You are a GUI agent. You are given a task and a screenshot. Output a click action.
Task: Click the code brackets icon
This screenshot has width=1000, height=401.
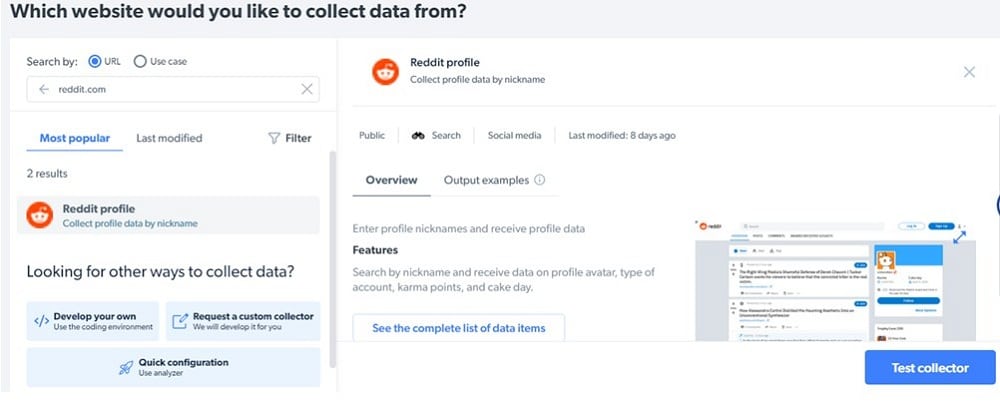[x=41, y=321]
